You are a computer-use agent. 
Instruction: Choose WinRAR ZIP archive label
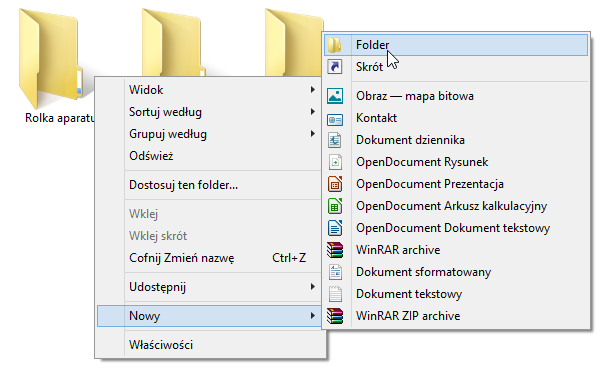pos(408,316)
